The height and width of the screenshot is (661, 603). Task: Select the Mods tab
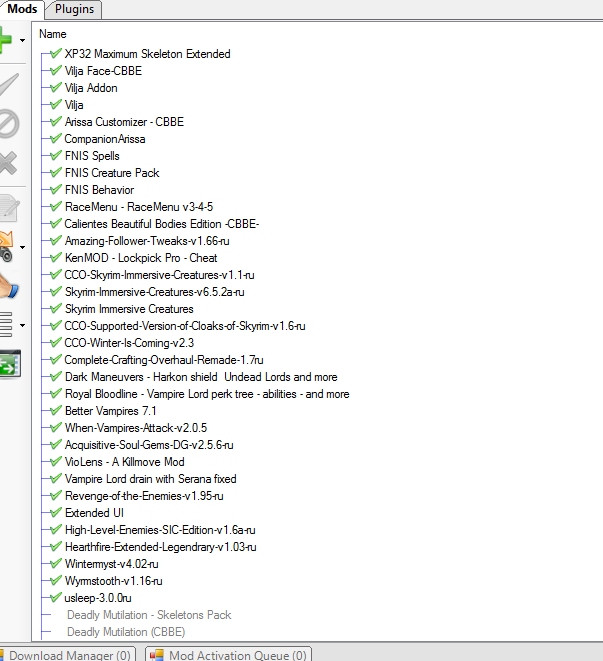22,9
